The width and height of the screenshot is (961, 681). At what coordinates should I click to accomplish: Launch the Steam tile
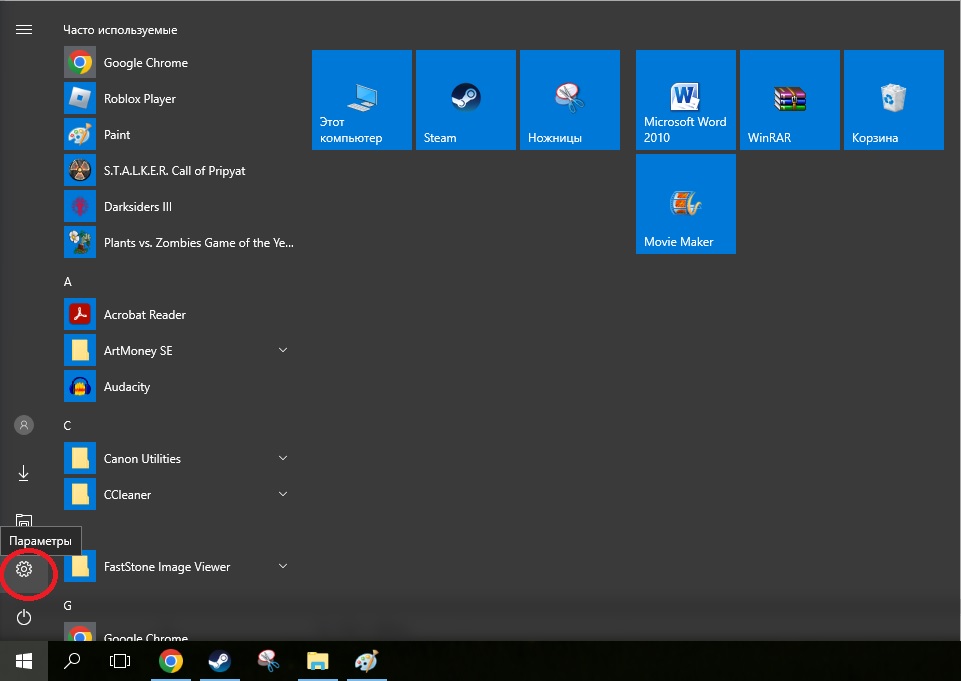466,100
